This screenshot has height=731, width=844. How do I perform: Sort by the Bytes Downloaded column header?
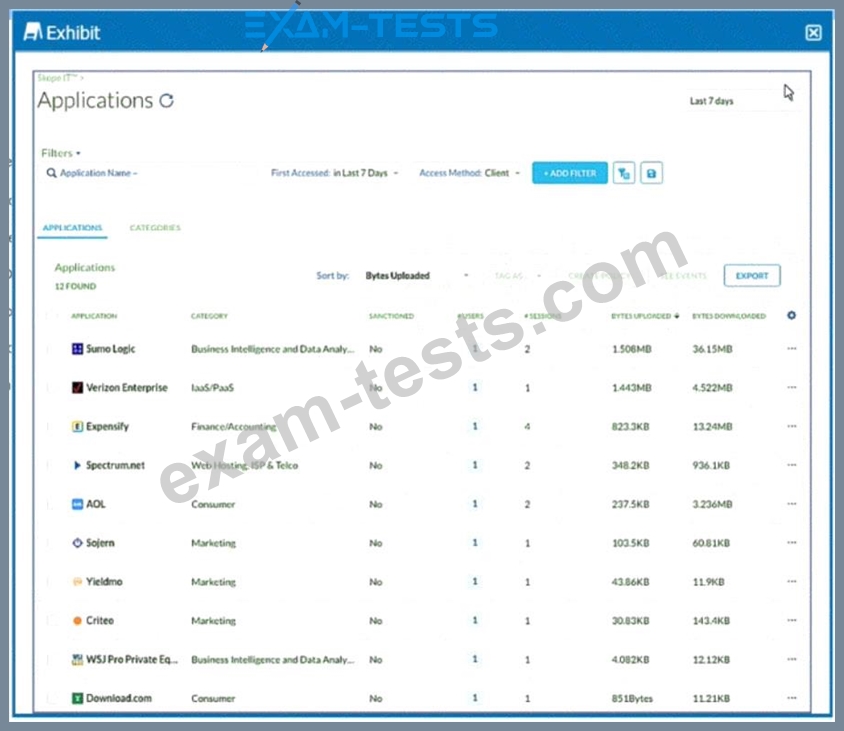pos(729,316)
